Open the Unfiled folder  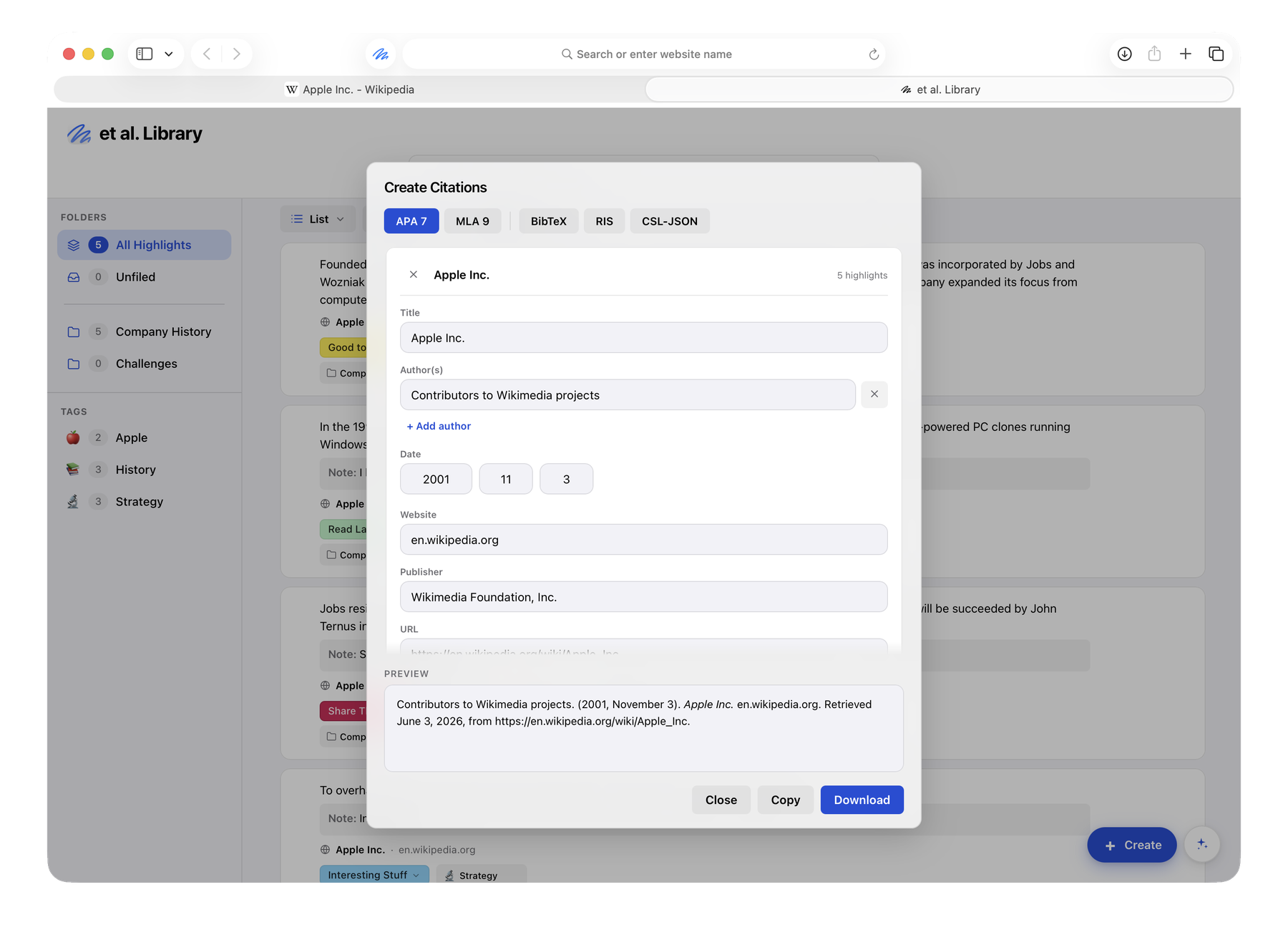click(x=144, y=277)
